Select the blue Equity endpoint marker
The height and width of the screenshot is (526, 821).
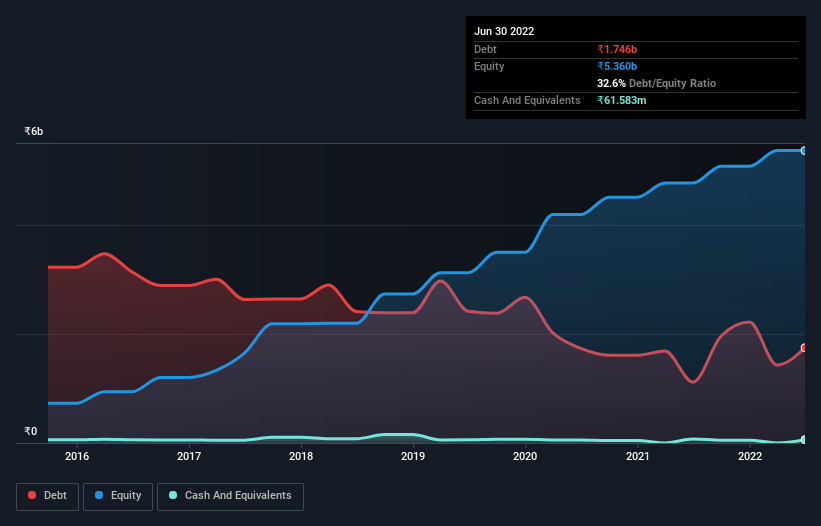pyautogui.click(x=804, y=151)
